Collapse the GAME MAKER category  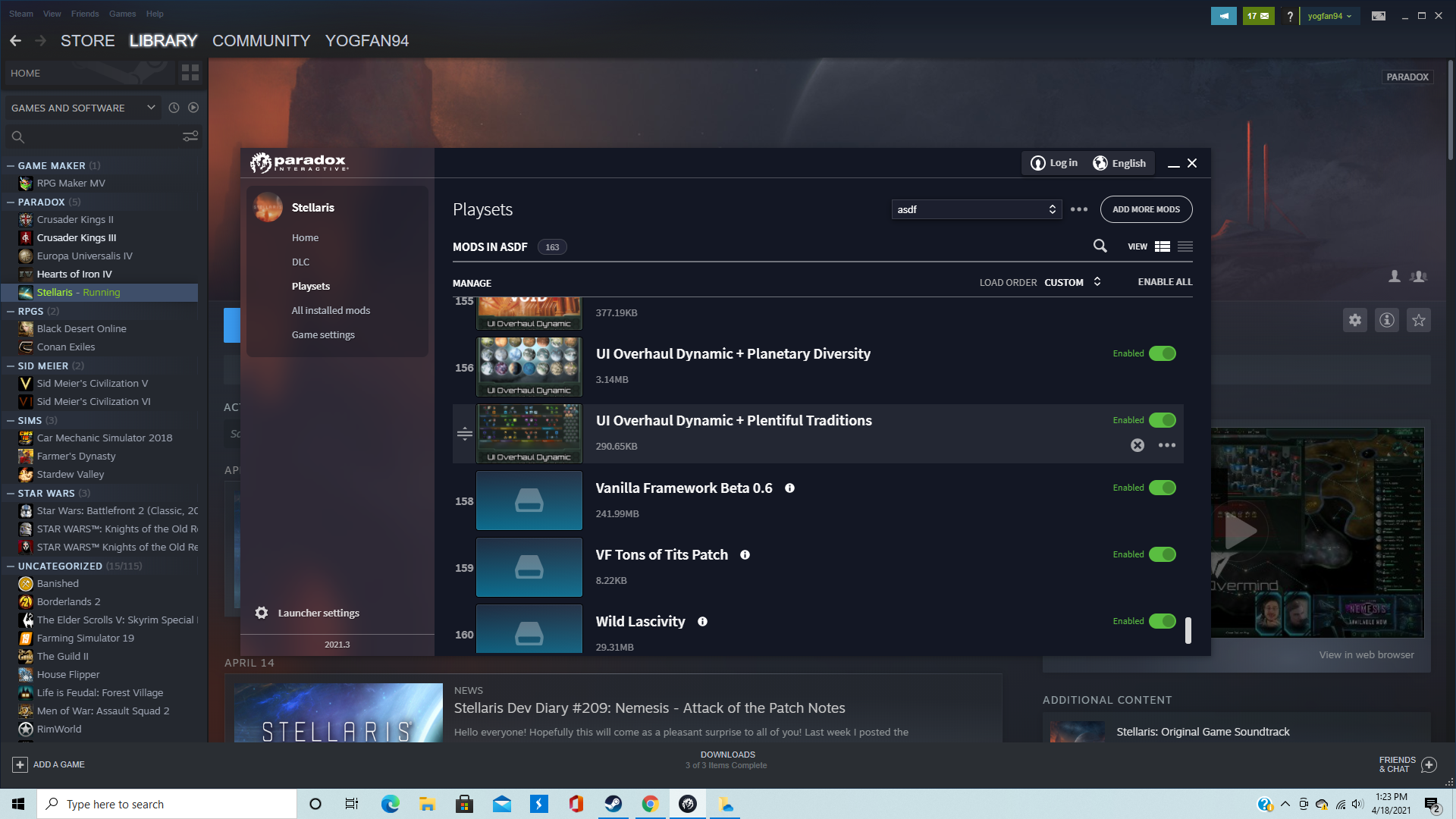pyautogui.click(x=11, y=165)
